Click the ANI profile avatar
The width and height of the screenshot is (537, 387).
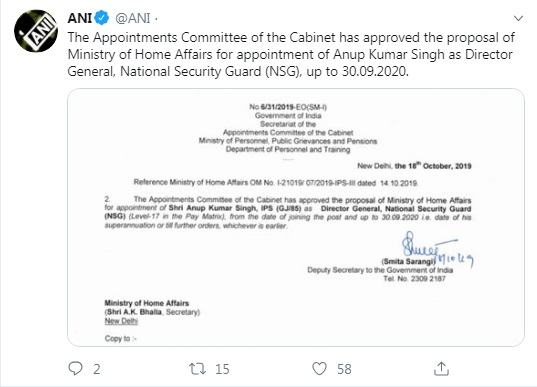(36, 31)
